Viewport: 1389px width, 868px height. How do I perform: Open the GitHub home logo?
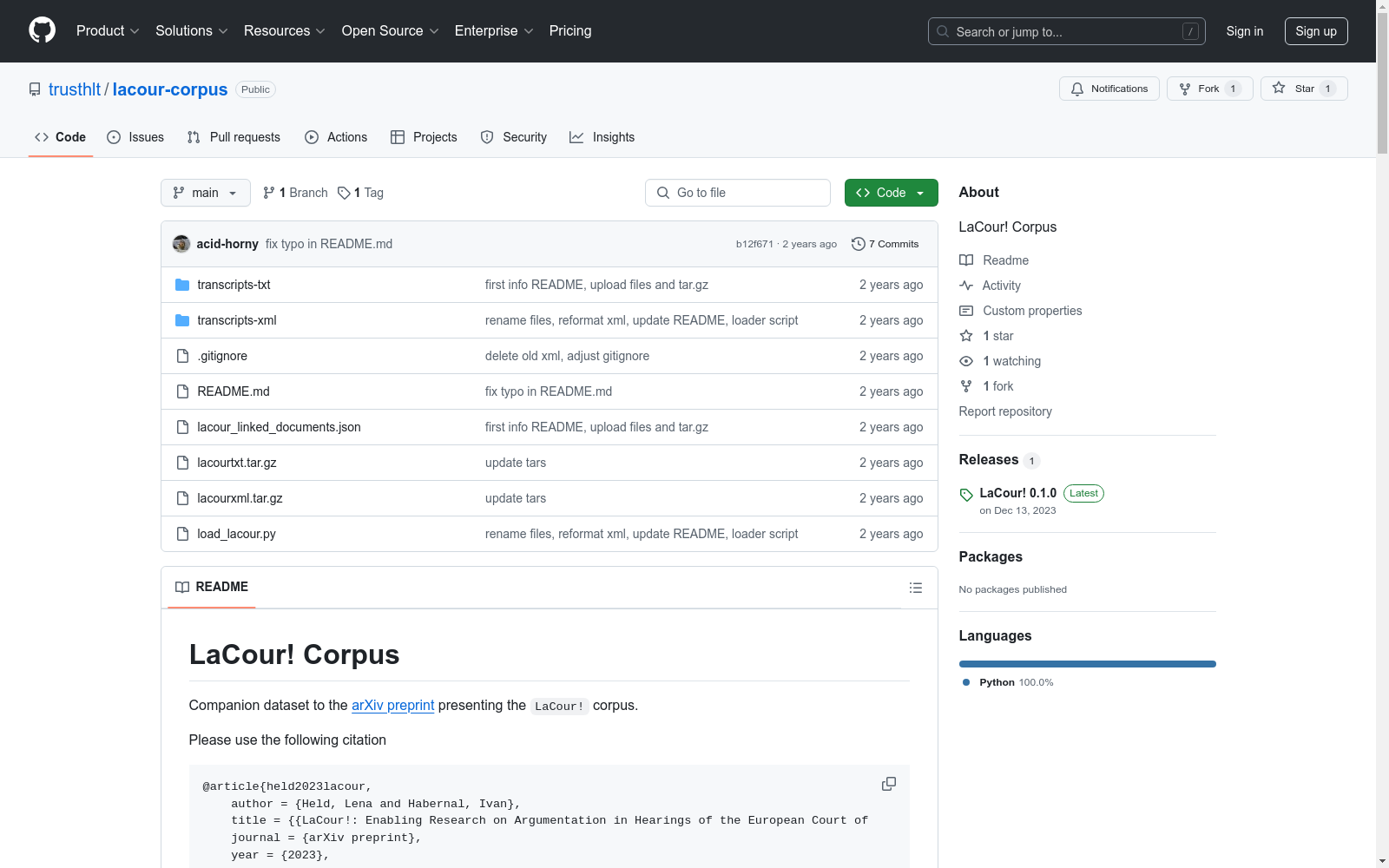(42, 30)
